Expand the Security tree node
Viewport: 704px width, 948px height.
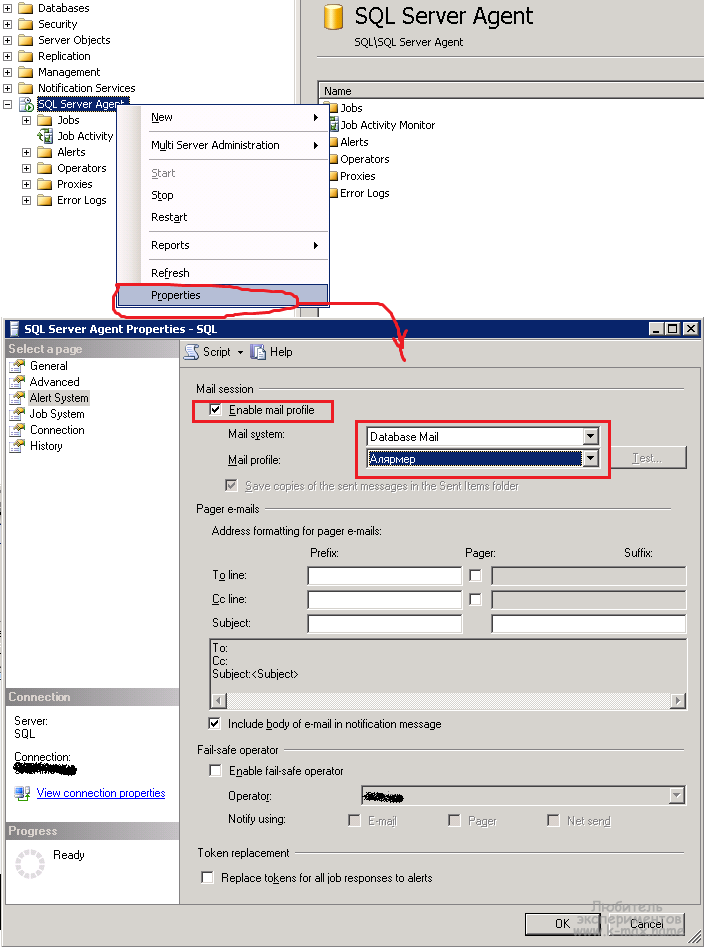point(7,24)
